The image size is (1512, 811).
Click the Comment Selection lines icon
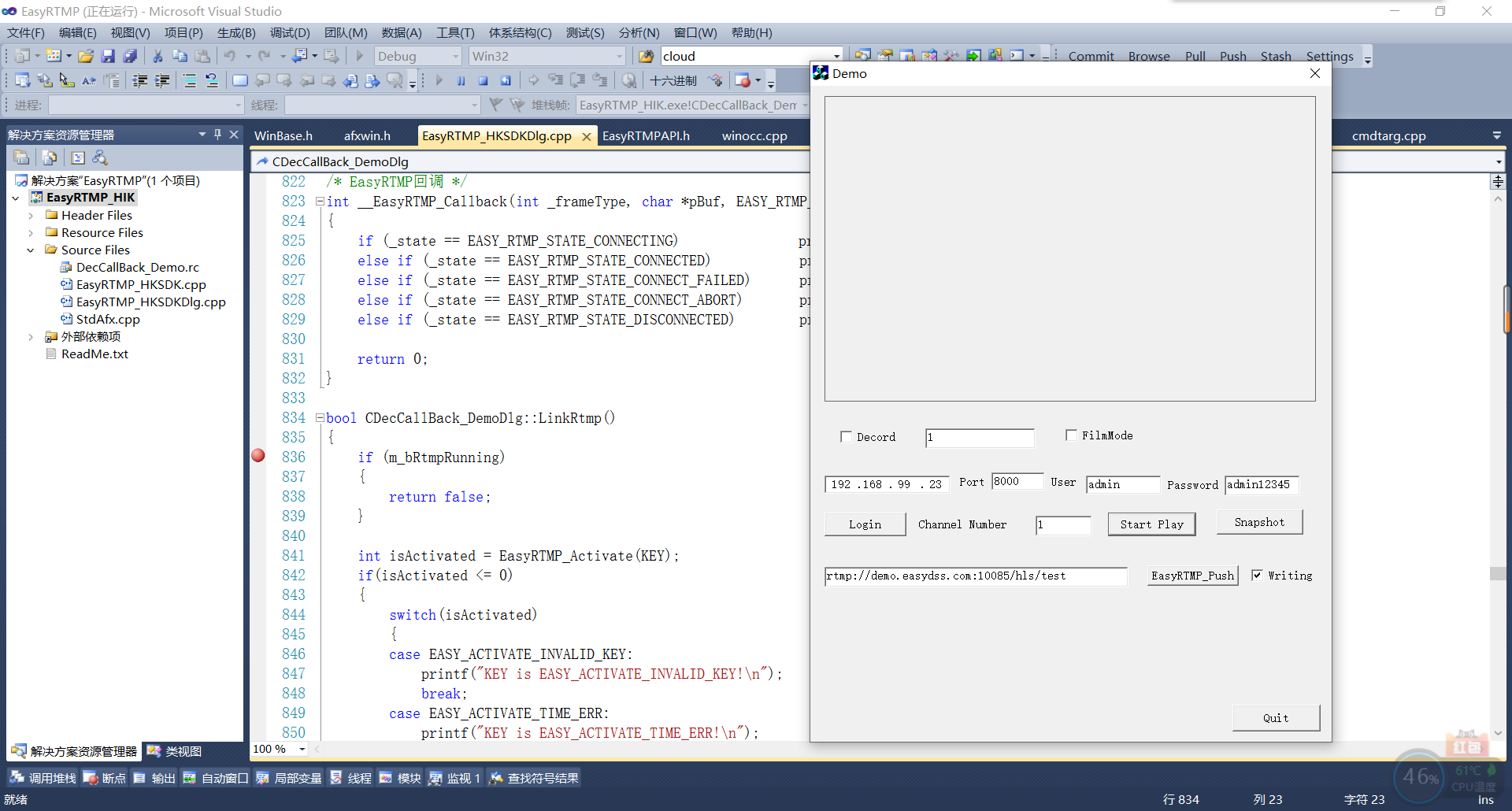point(189,80)
